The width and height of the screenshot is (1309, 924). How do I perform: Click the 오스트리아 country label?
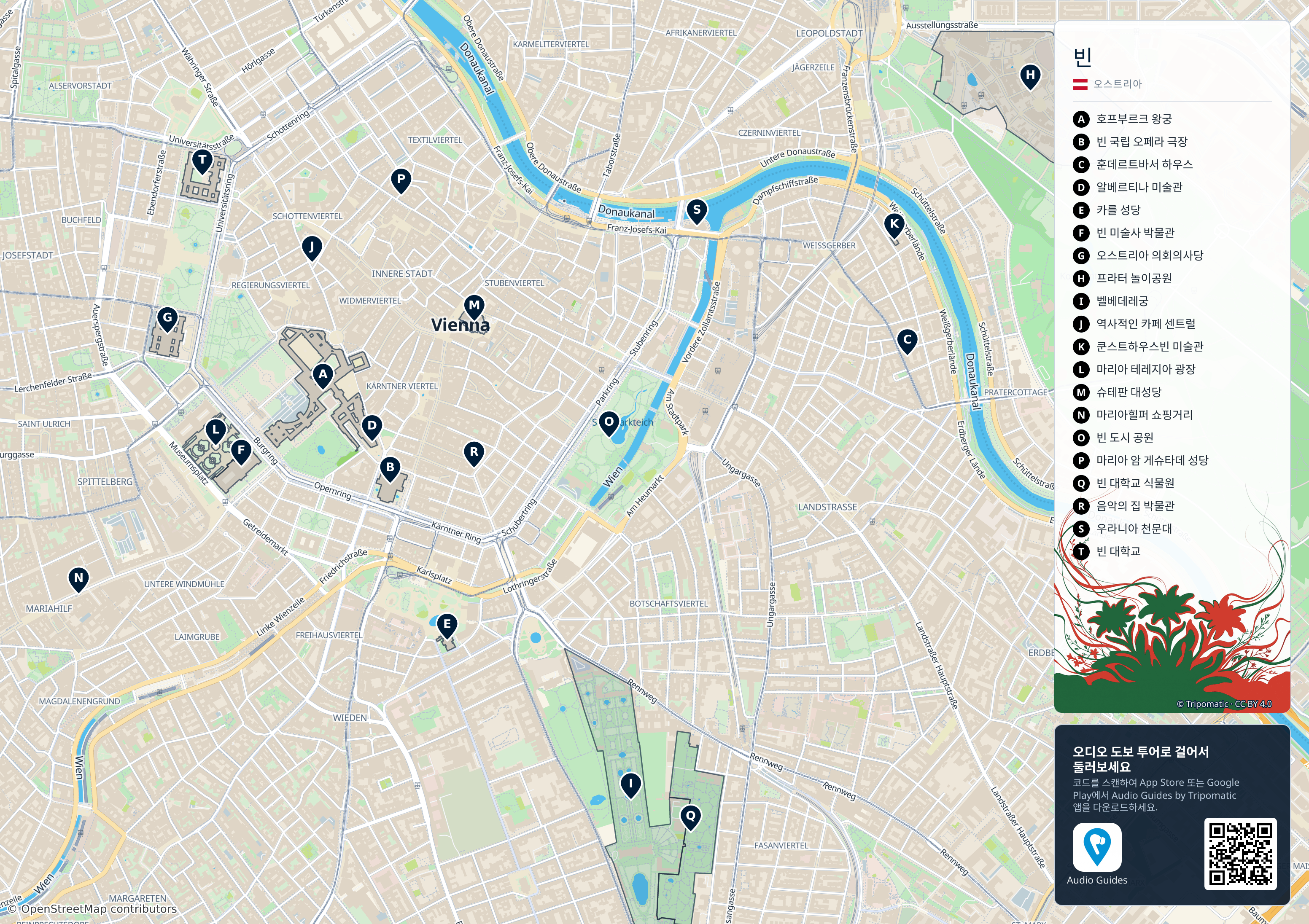tap(1118, 84)
